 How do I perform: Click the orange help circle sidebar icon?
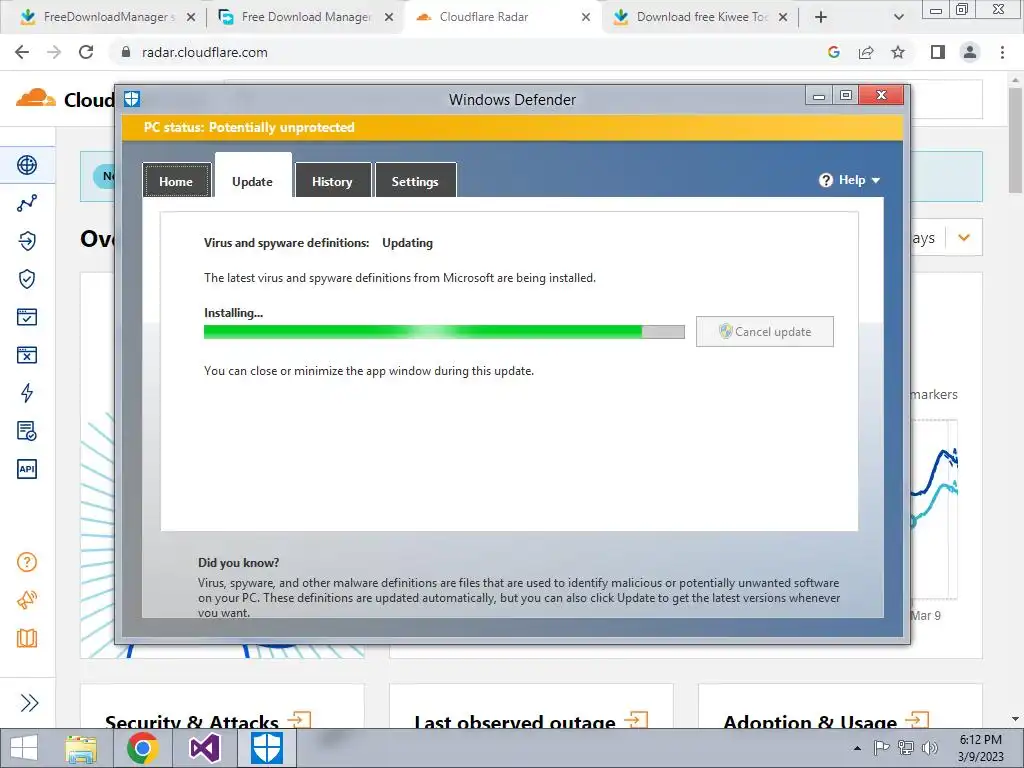coord(27,562)
